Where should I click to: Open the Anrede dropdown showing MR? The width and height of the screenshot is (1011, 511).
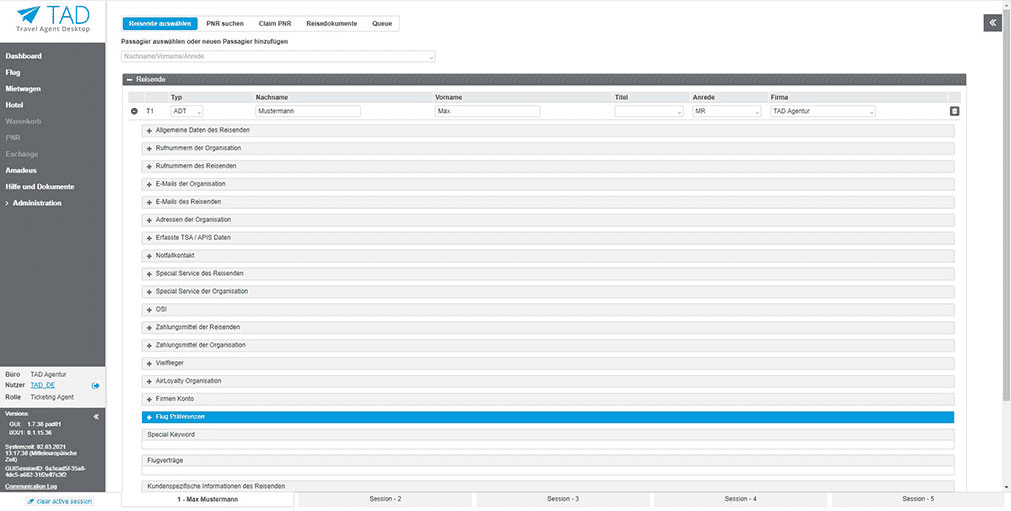pyautogui.click(x=726, y=112)
